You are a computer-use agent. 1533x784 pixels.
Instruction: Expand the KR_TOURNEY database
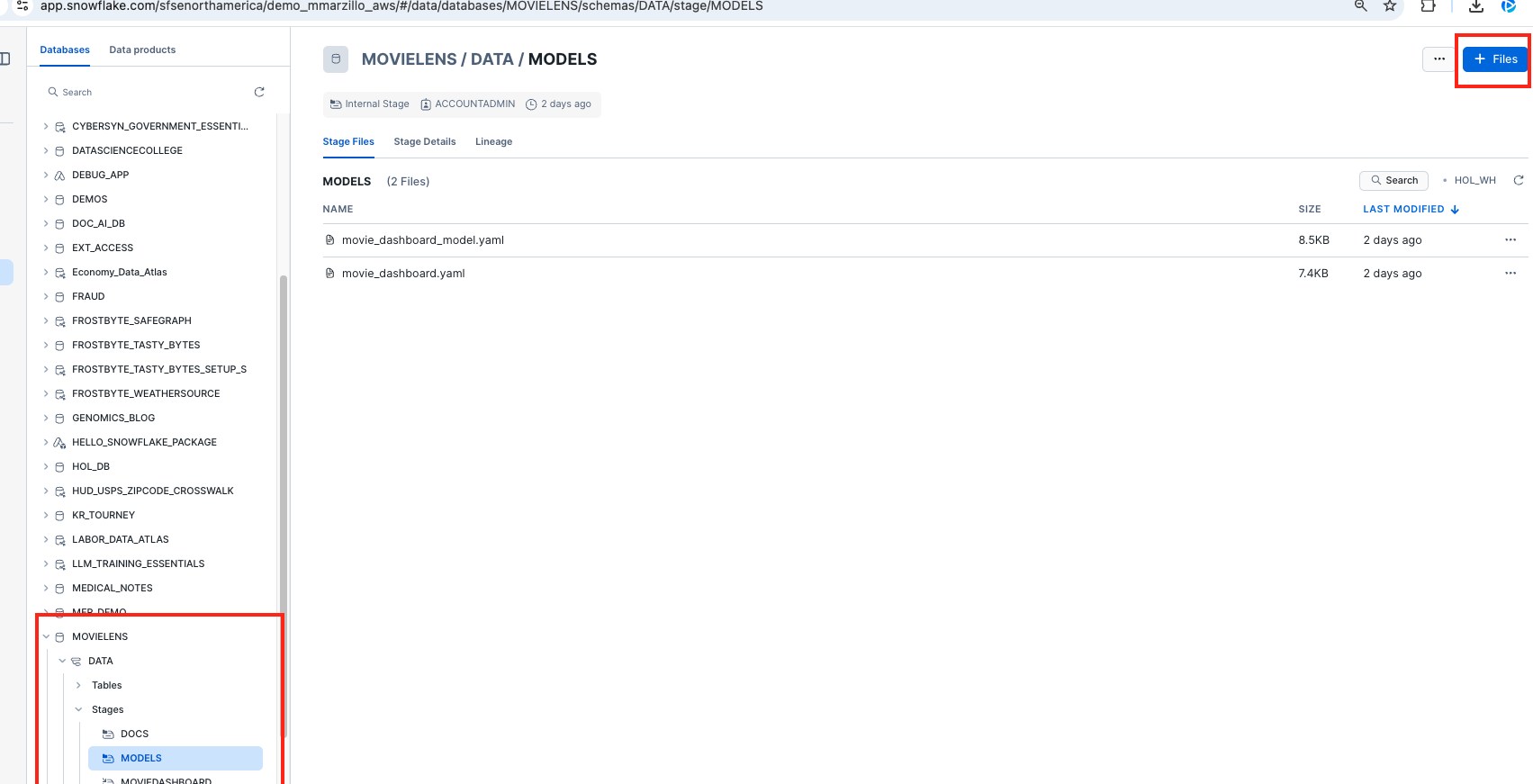pos(46,516)
